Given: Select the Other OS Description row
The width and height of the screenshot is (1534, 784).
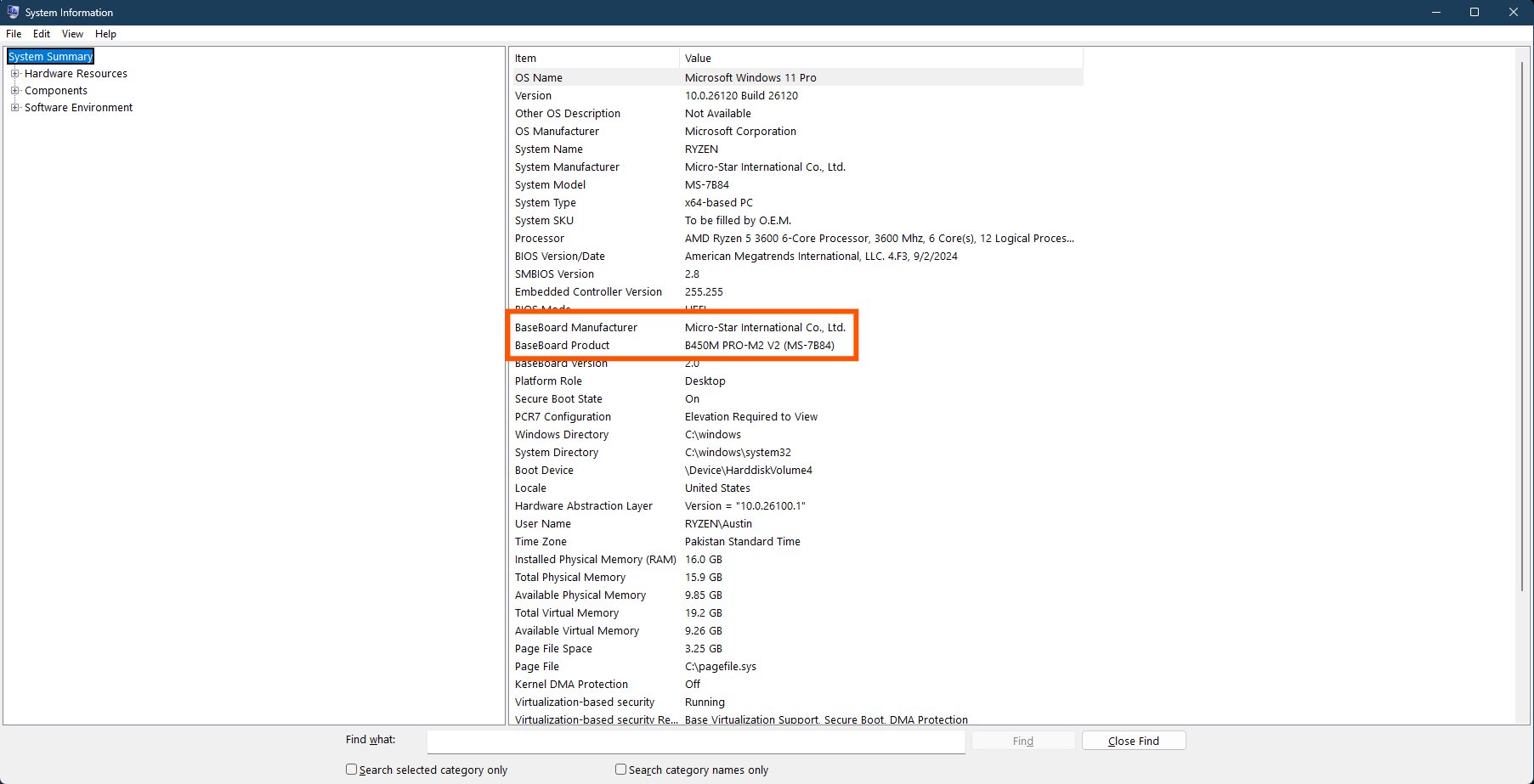Looking at the screenshot, I should pos(796,113).
